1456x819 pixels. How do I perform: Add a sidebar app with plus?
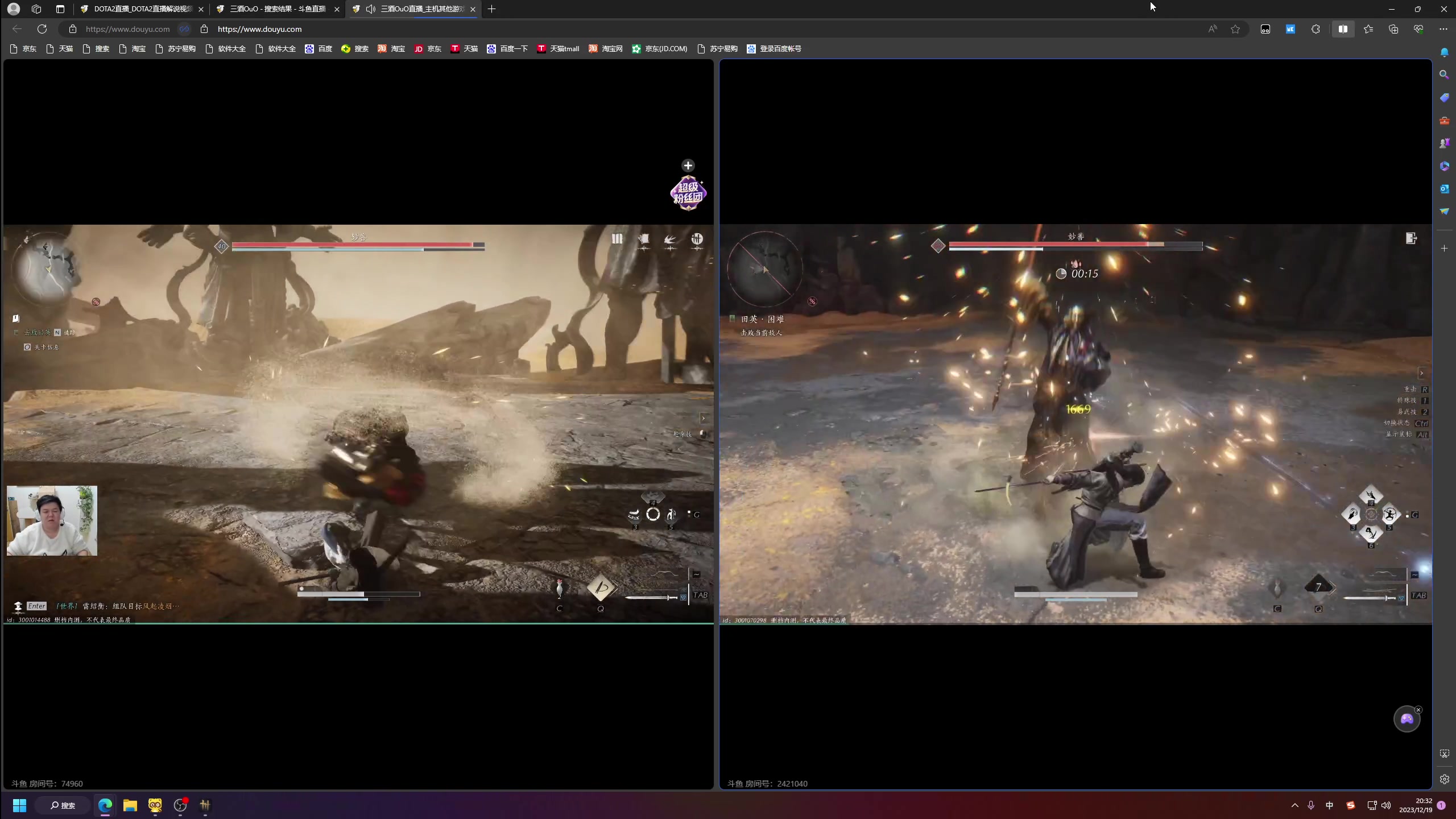(x=1444, y=249)
